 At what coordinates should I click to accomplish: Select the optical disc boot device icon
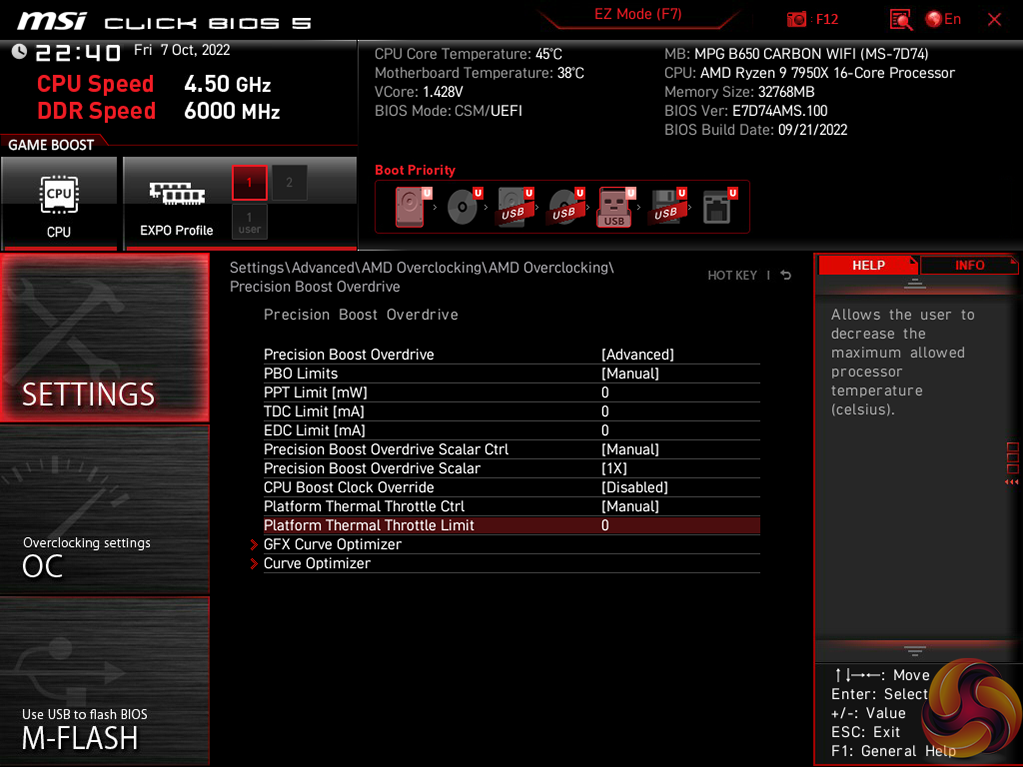coord(464,207)
